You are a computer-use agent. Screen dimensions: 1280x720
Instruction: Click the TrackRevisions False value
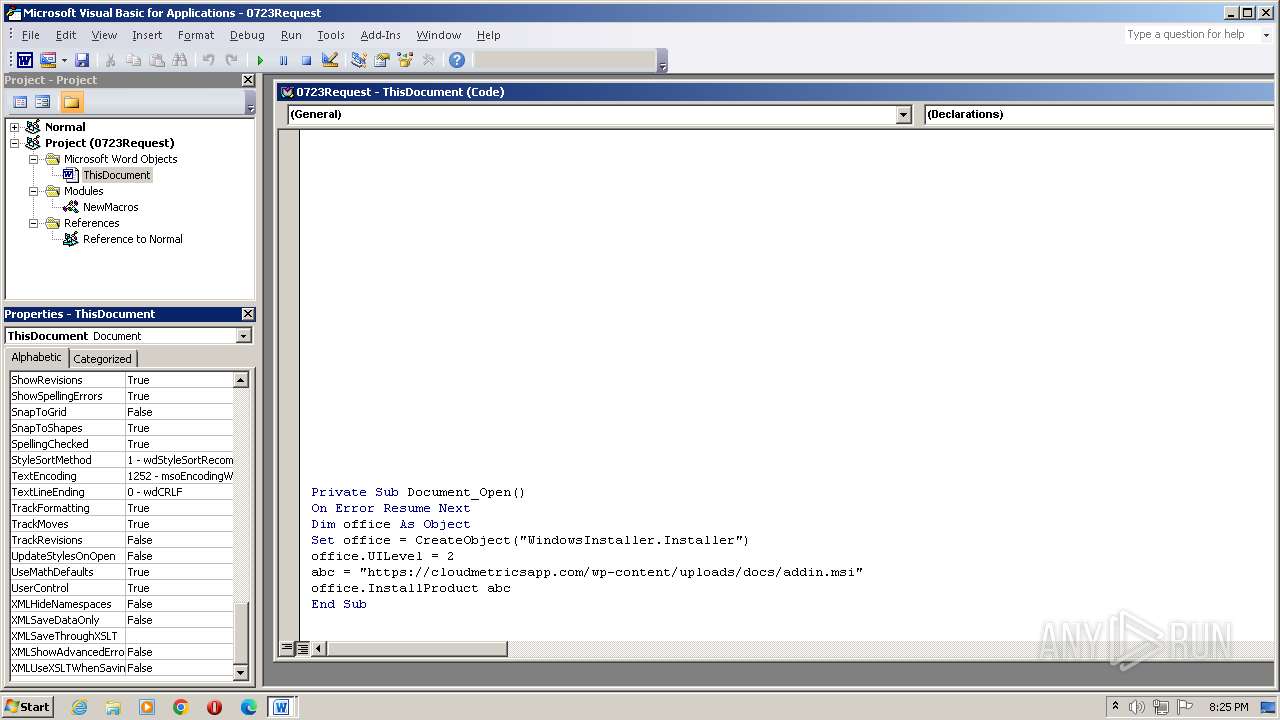point(179,540)
